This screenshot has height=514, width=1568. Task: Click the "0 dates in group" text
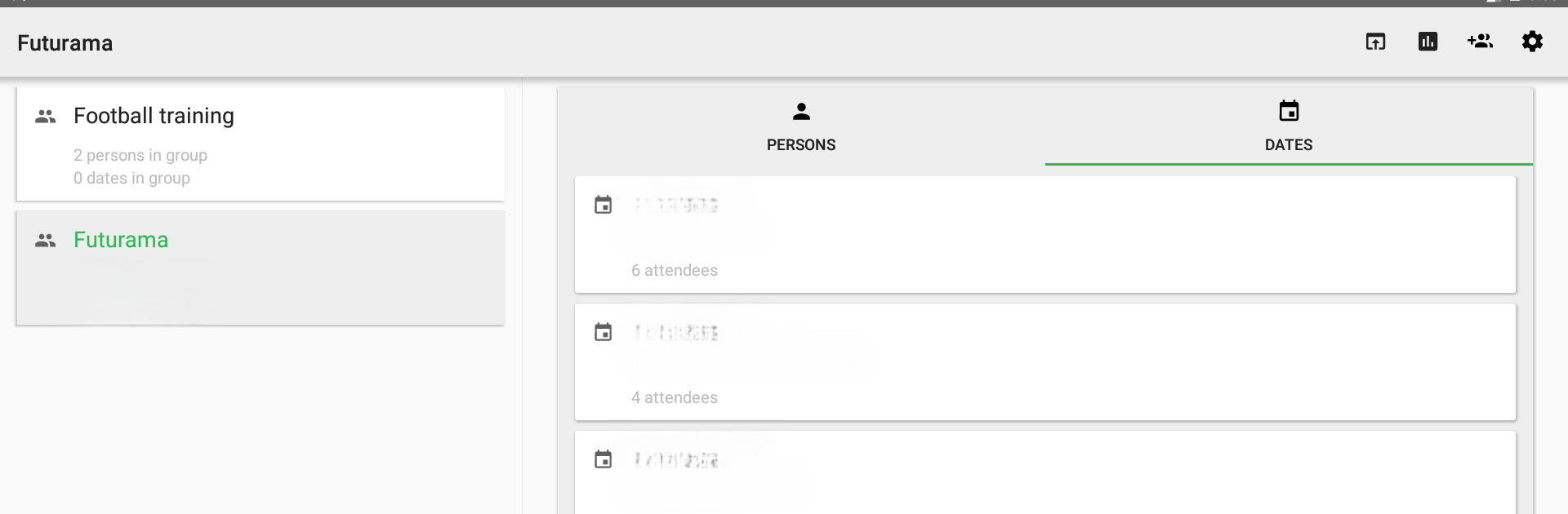pyautogui.click(x=131, y=178)
